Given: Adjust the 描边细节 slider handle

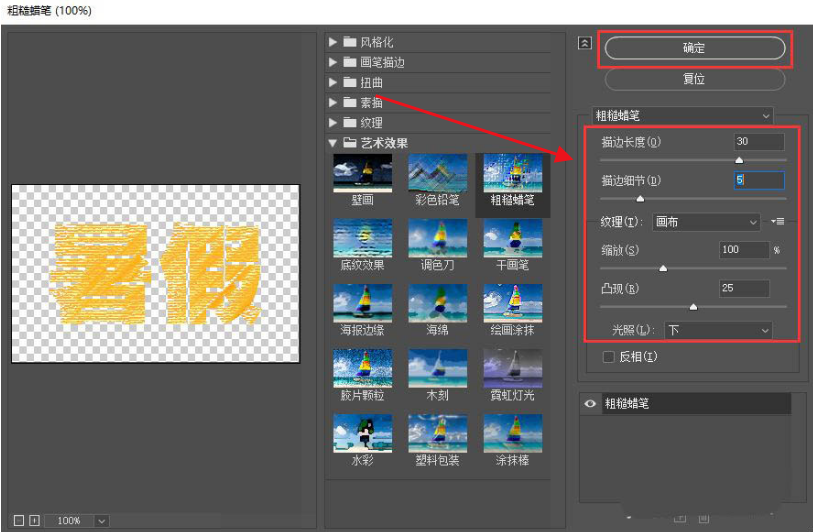Looking at the screenshot, I should pos(640,199).
